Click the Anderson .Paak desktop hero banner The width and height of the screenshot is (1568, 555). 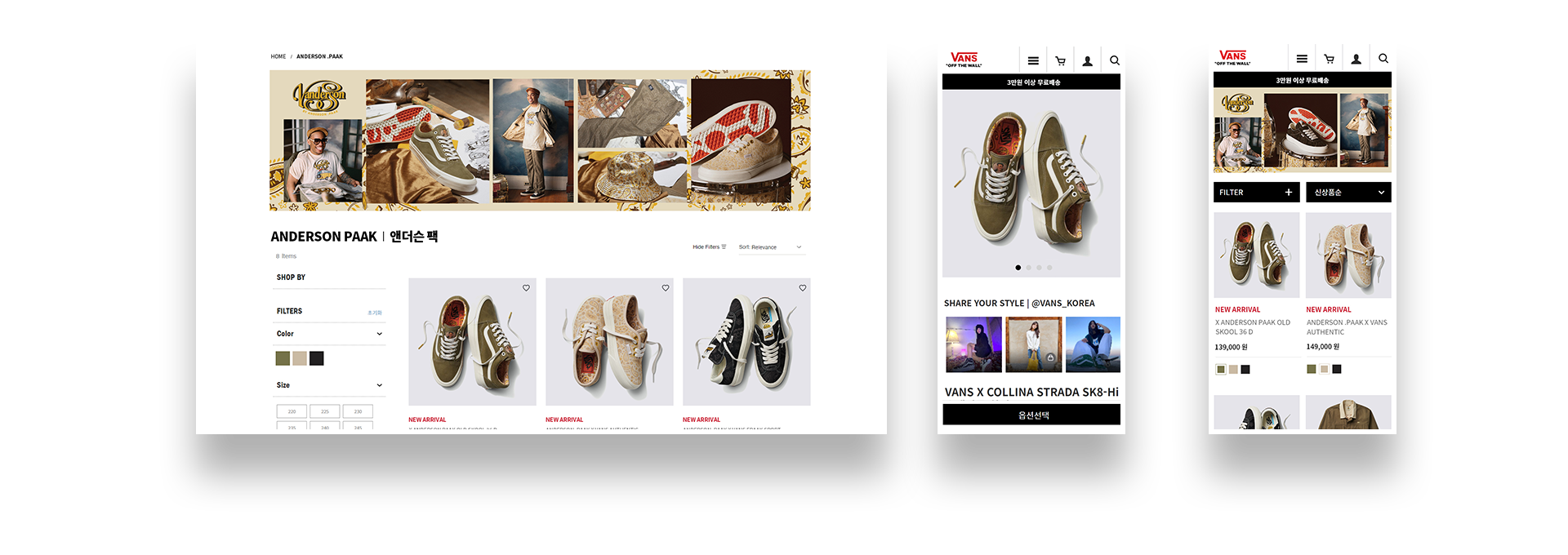[x=540, y=140]
